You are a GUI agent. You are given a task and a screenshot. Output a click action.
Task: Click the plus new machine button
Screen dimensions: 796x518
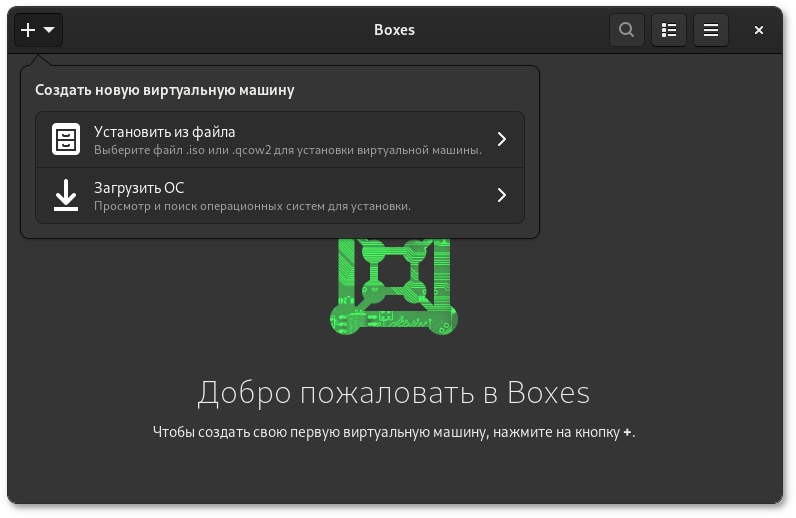point(38,30)
